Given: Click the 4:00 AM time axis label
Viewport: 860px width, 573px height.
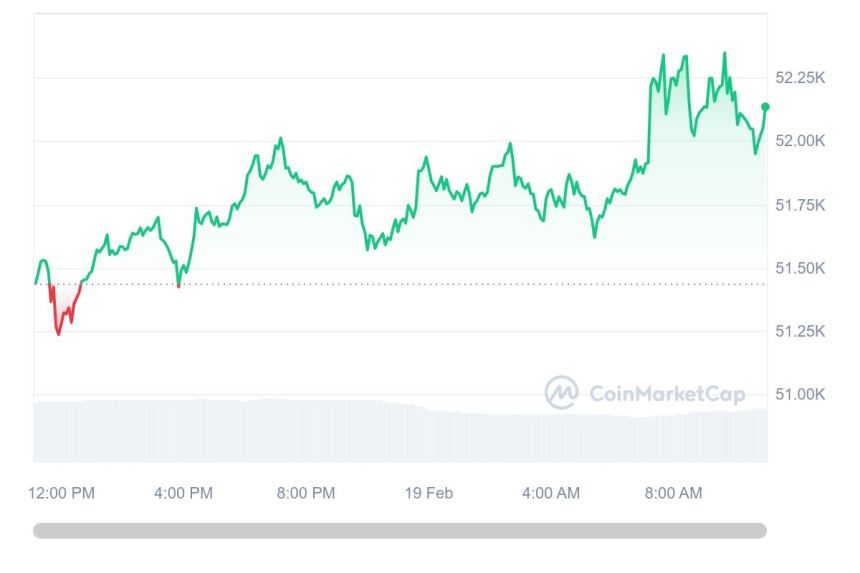Looking at the screenshot, I should coord(551,493).
